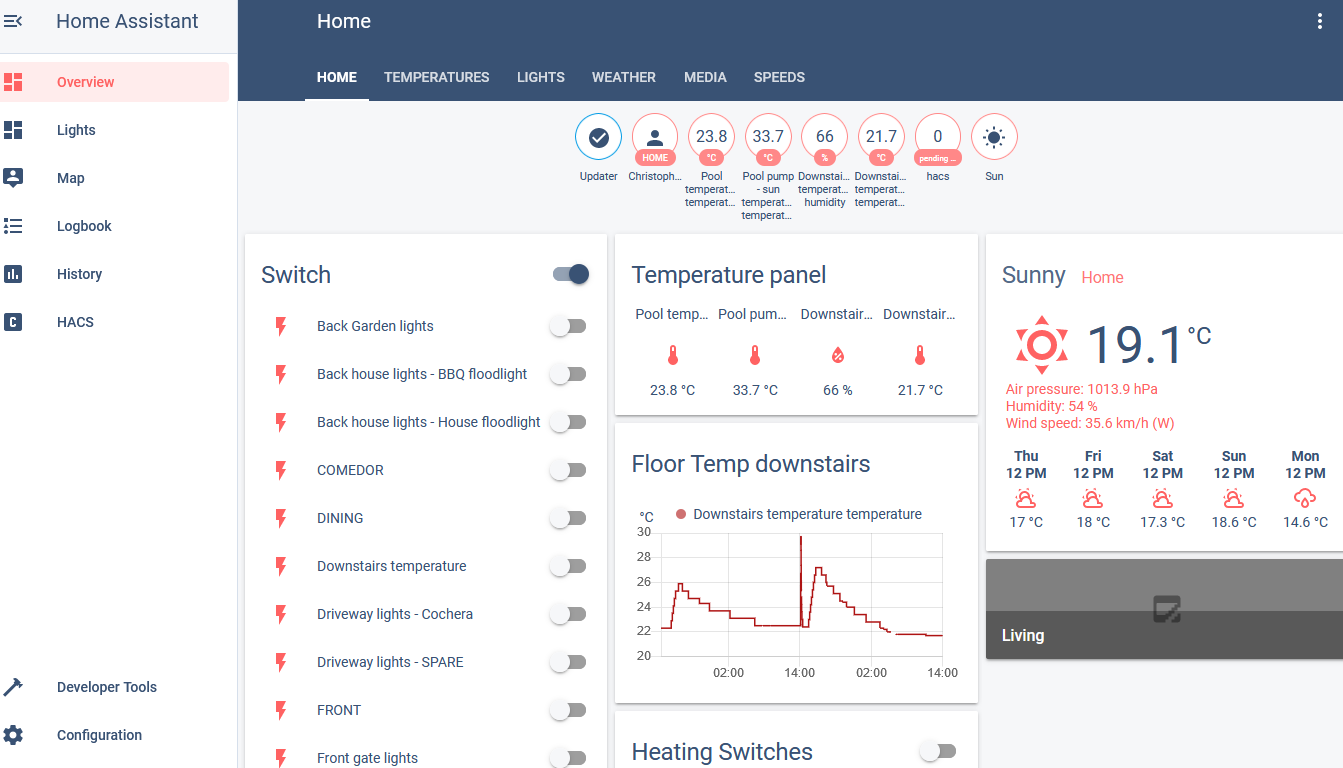Click the large sunny weather icon
Screen dimensions: 1343x768
1041,345
